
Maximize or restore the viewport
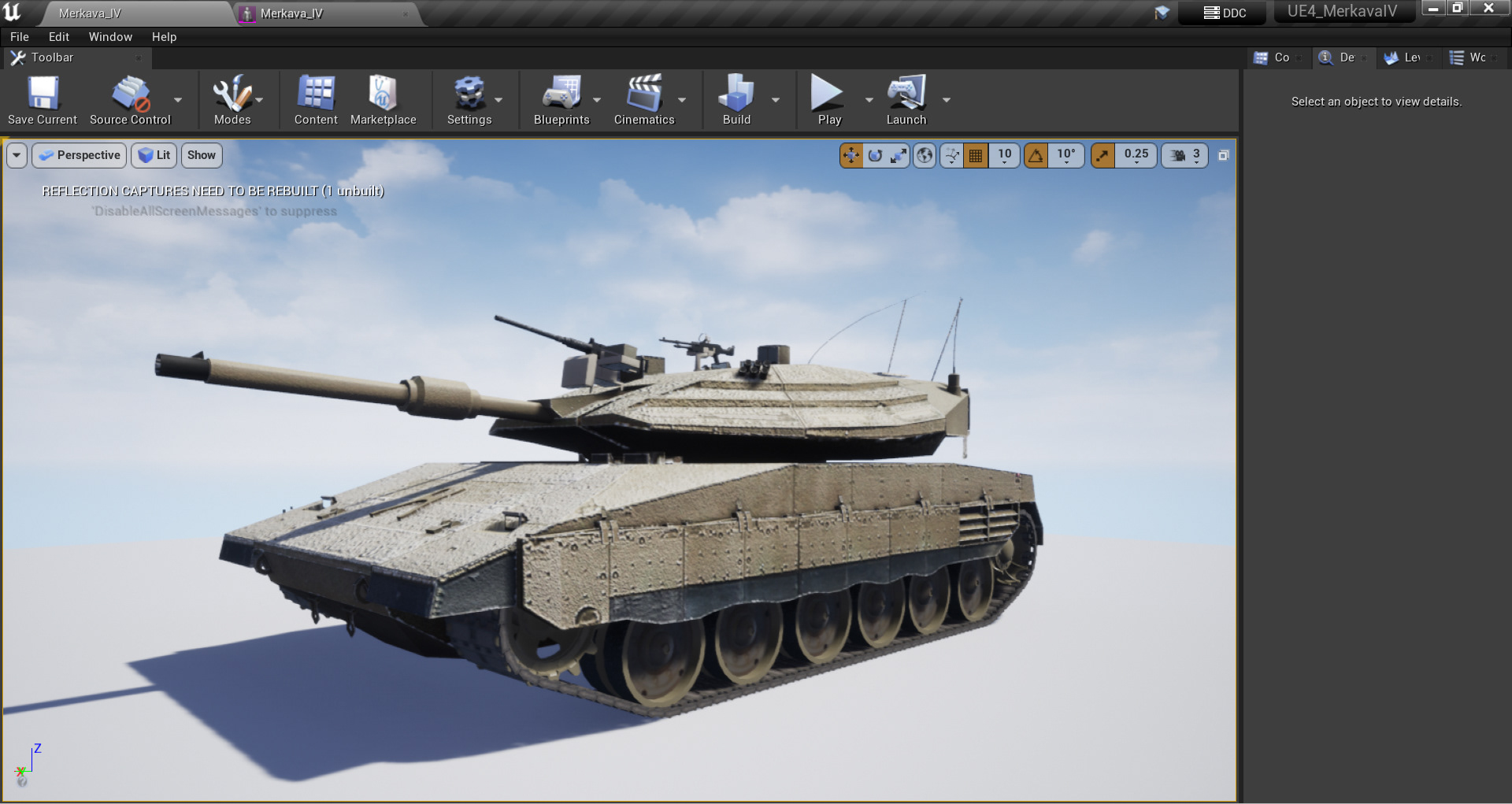coord(1224,156)
